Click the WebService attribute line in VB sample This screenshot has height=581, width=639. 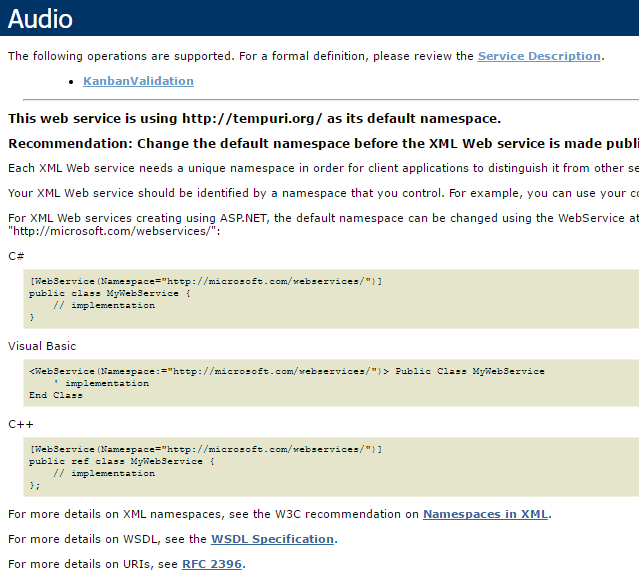286,371
